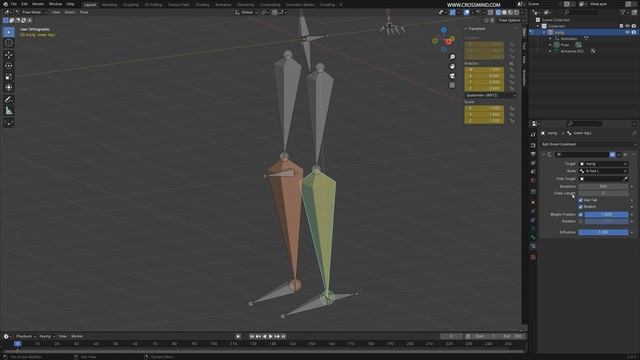The image size is (640, 360).
Task: Switch to the UV Editing workspace tab
Action: pyautogui.click(x=153, y=5)
